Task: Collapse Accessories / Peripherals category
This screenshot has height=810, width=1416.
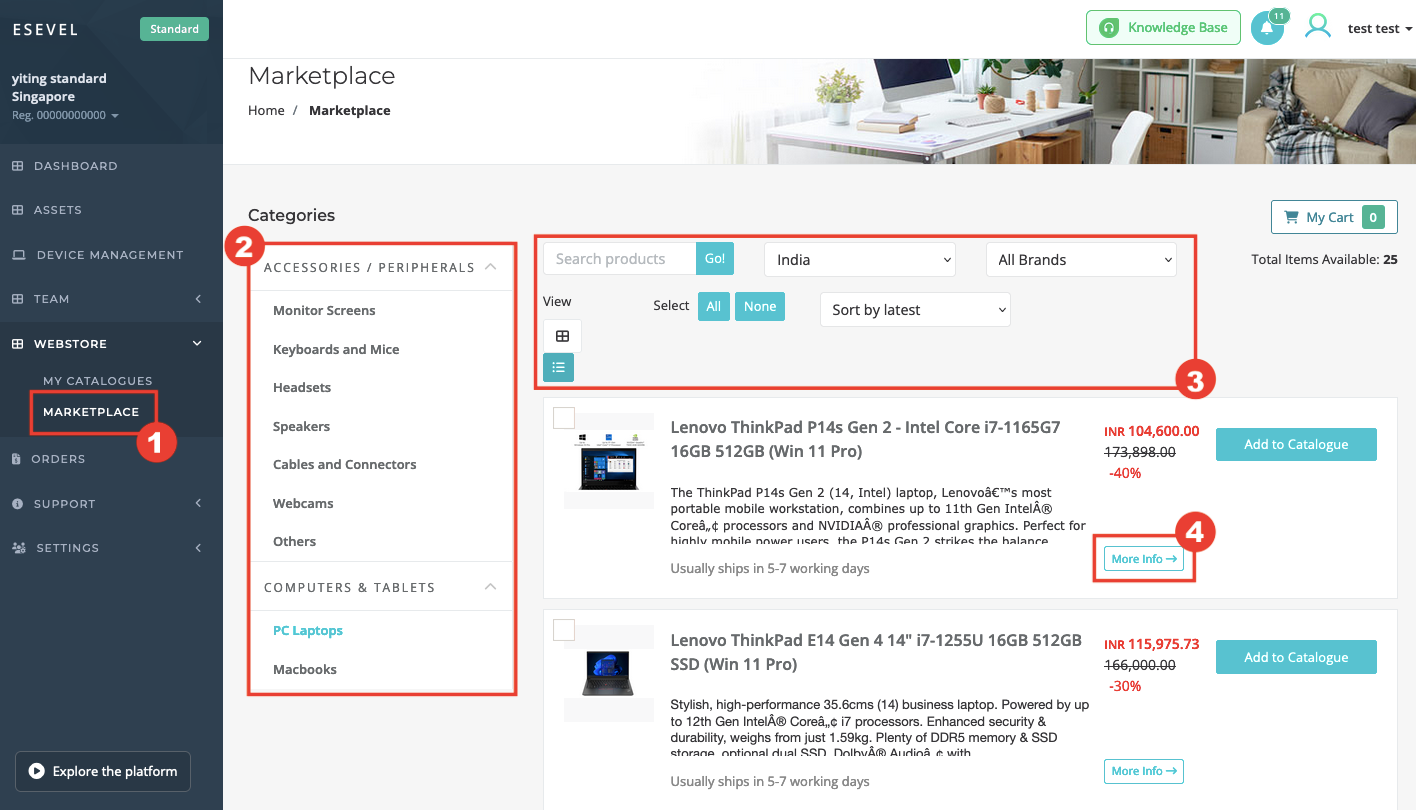Action: point(490,267)
